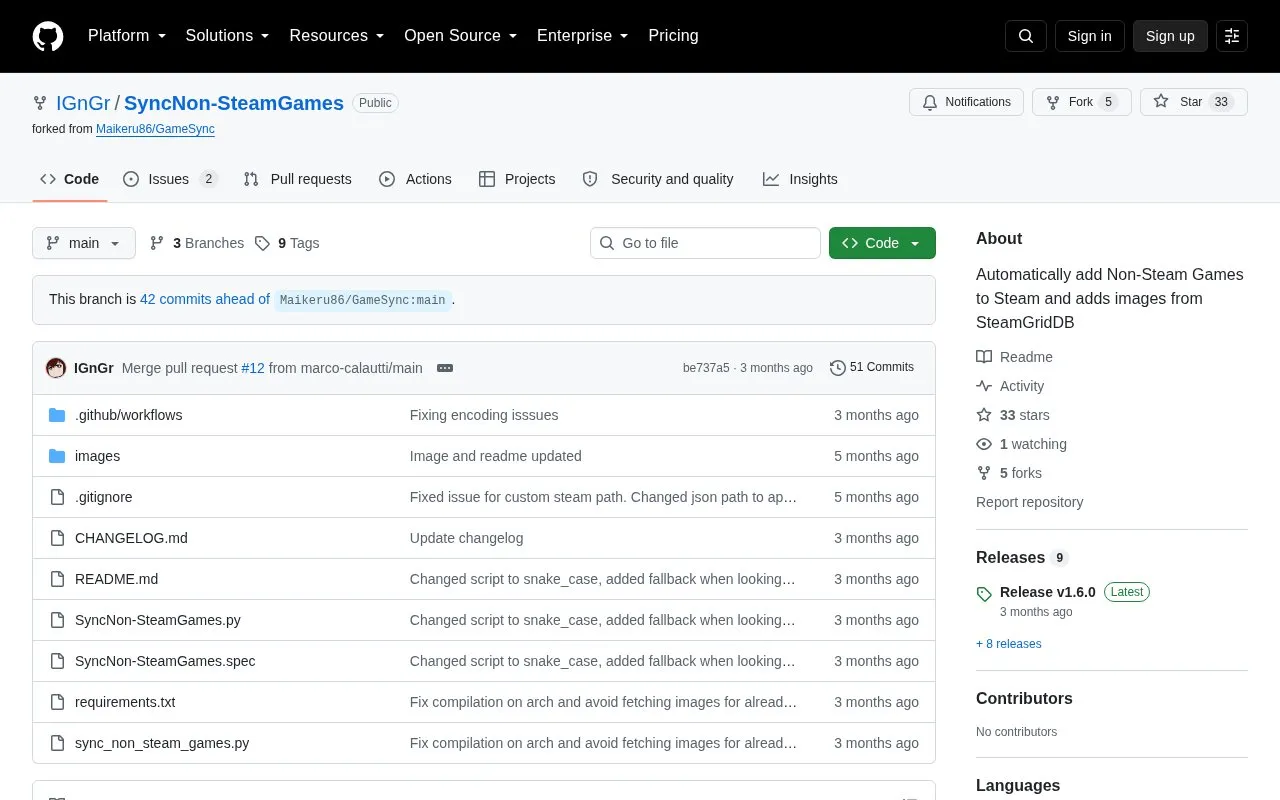The width and height of the screenshot is (1280, 800).
Task: Open the images folder
Action: click(x=97, y=456)
